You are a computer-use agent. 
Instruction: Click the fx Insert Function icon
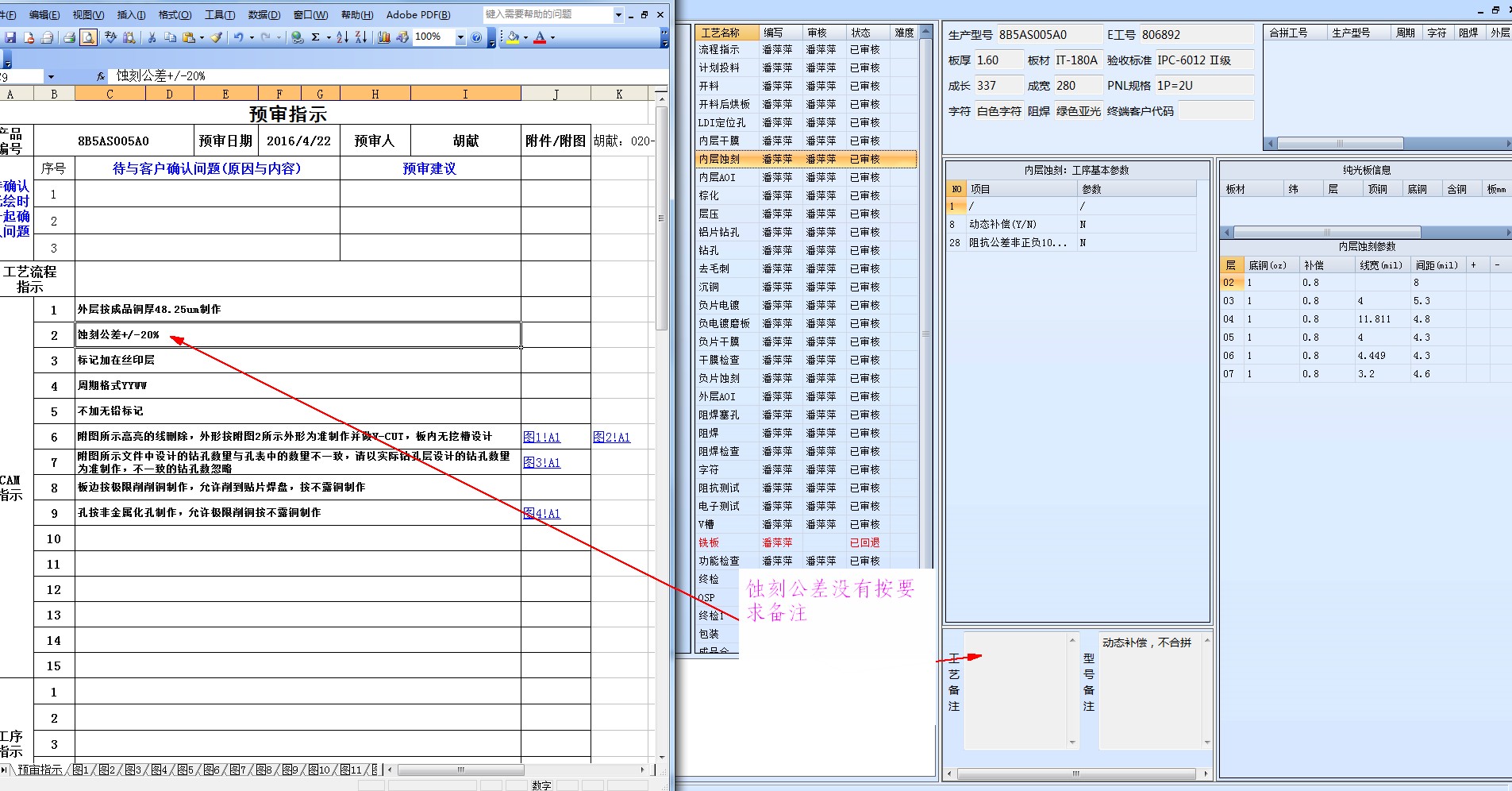click(101, 76)
